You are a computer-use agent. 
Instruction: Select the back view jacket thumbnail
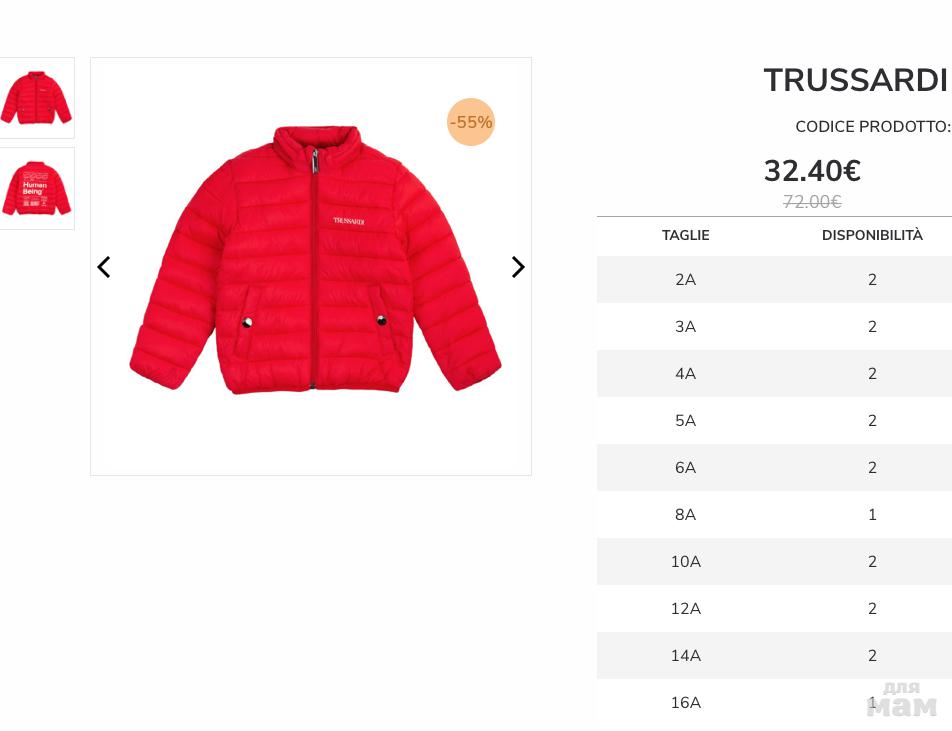tap(36, 188)
